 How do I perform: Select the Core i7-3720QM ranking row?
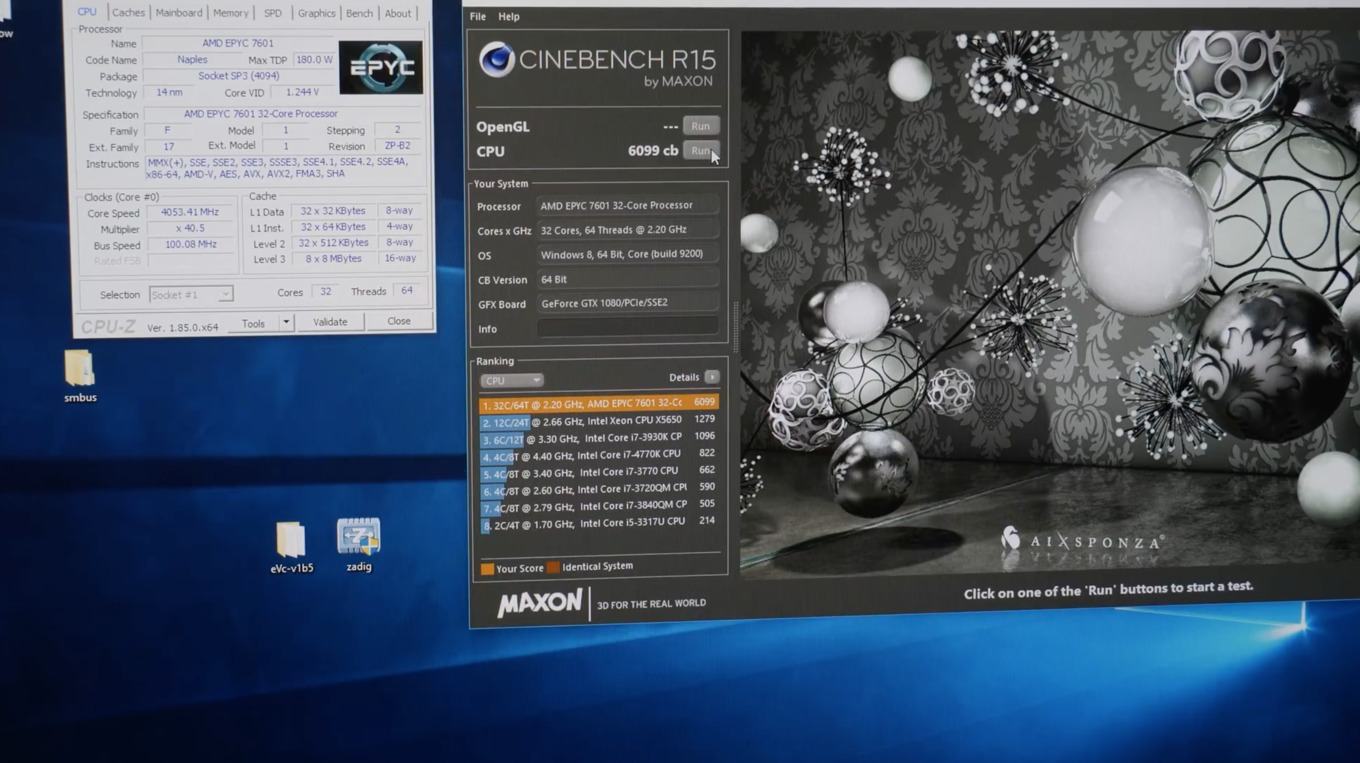[599, 488]
